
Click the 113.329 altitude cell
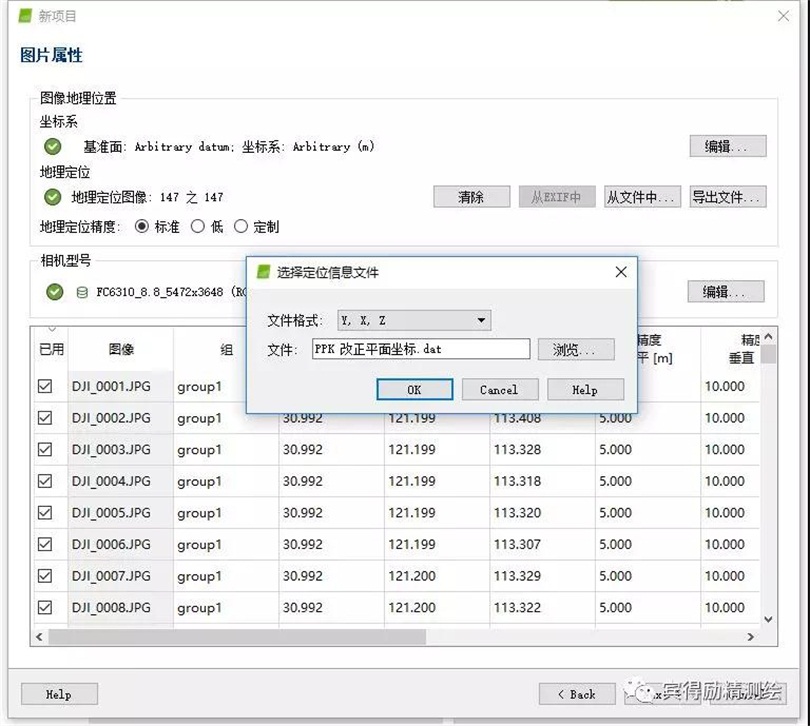pos(542,576)
